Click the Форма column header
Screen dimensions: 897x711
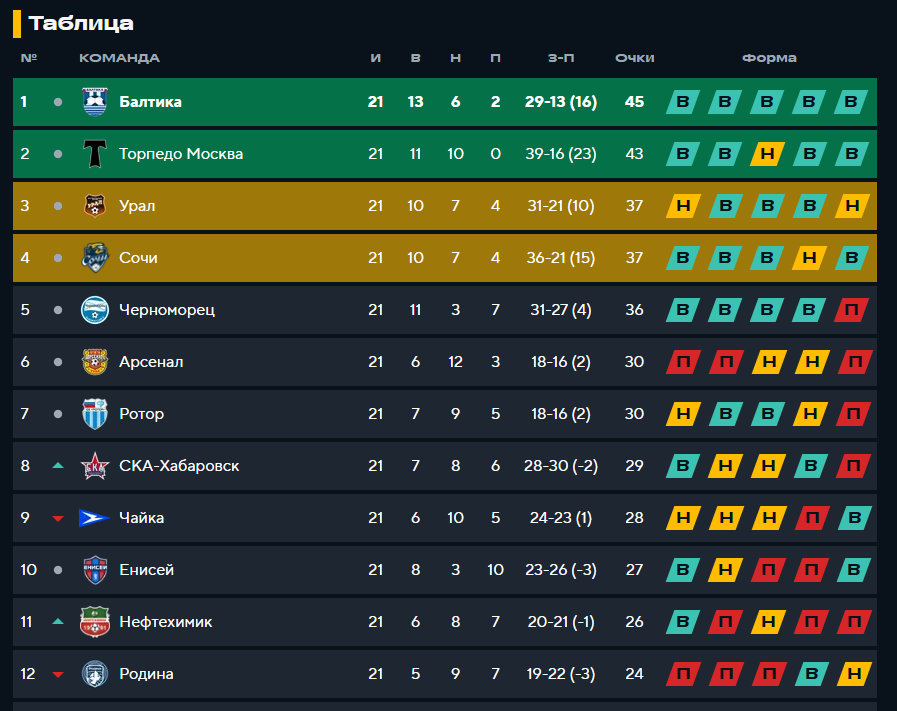pos(769,58)
